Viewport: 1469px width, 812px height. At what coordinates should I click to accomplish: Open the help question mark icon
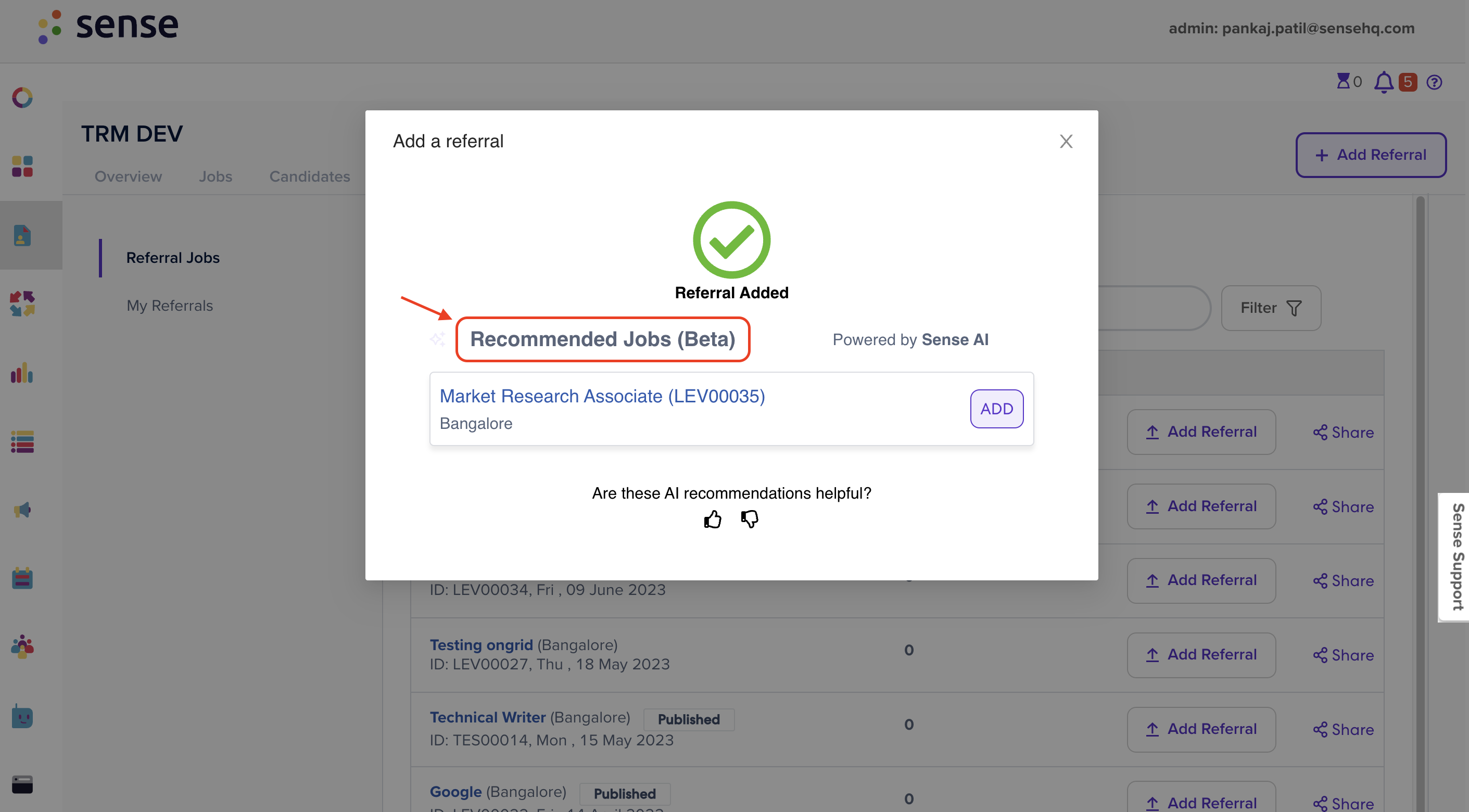(1434, 83)
